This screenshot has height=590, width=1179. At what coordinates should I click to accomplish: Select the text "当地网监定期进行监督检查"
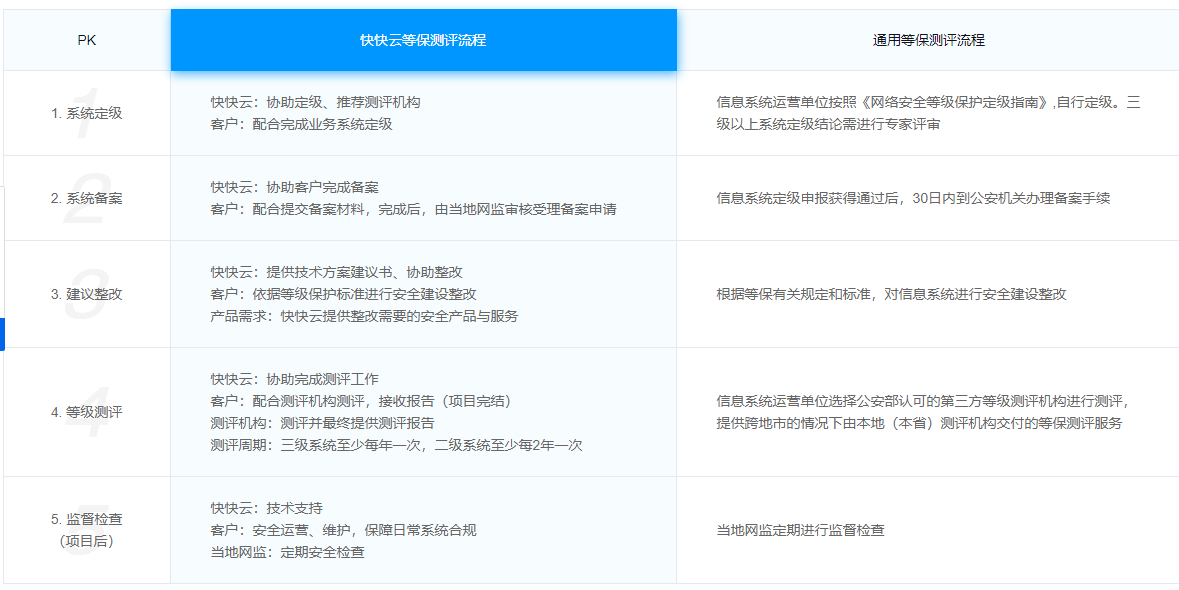tap(800, 530)
